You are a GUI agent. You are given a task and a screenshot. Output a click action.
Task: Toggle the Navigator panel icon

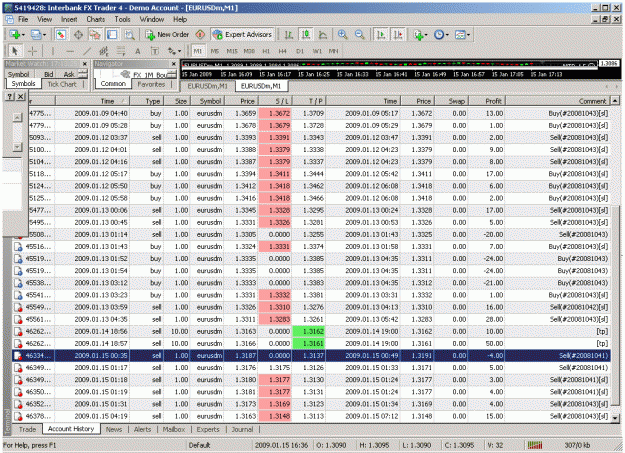95,35
